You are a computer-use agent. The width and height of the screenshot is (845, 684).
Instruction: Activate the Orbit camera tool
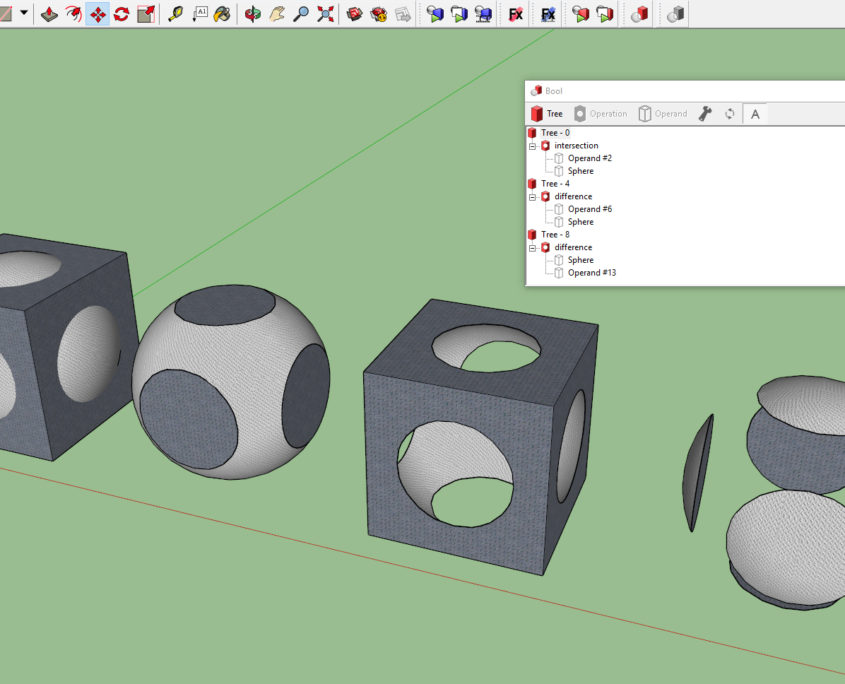253,14
